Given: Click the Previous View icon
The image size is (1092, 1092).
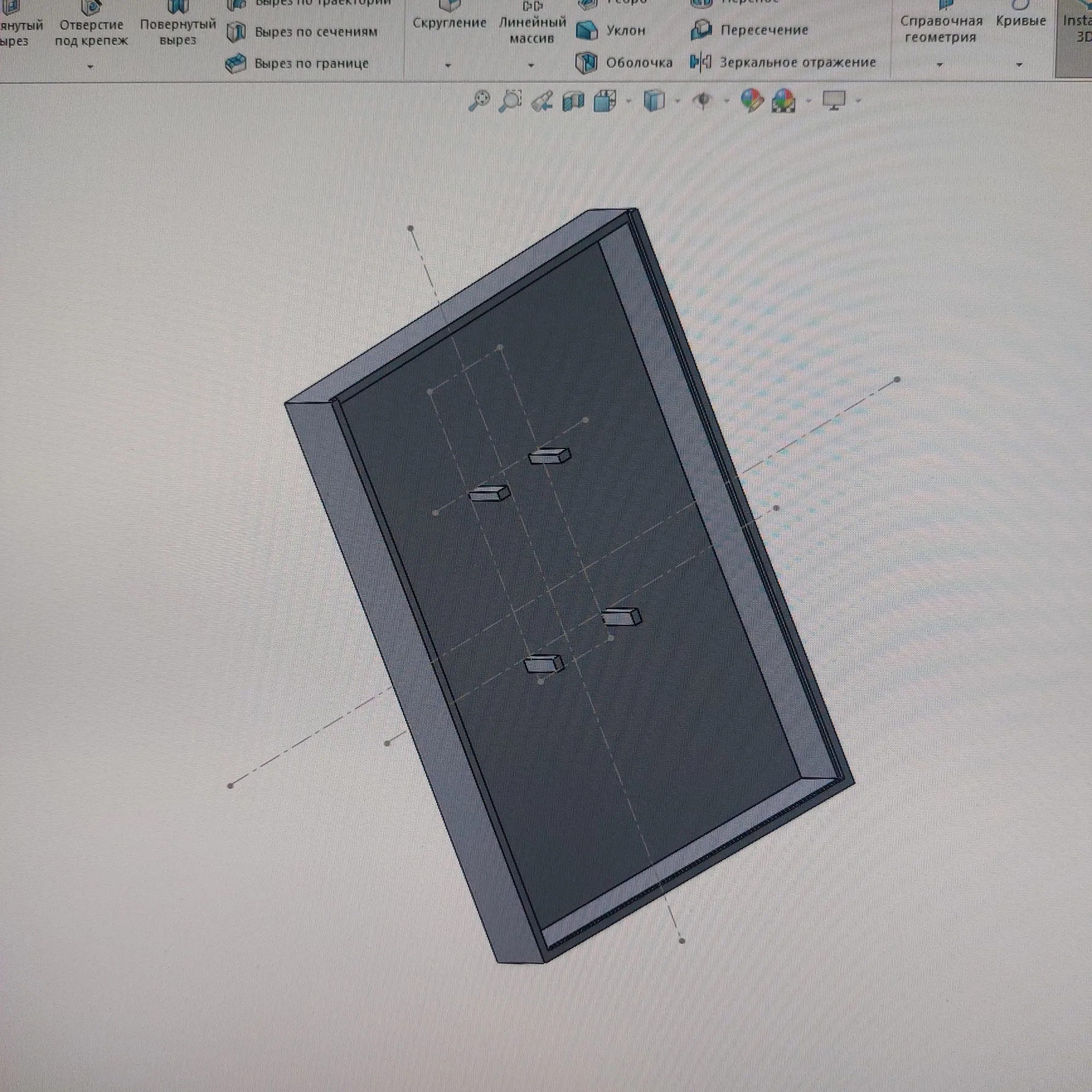Looking at the screenshot, I should coord(542,102).
